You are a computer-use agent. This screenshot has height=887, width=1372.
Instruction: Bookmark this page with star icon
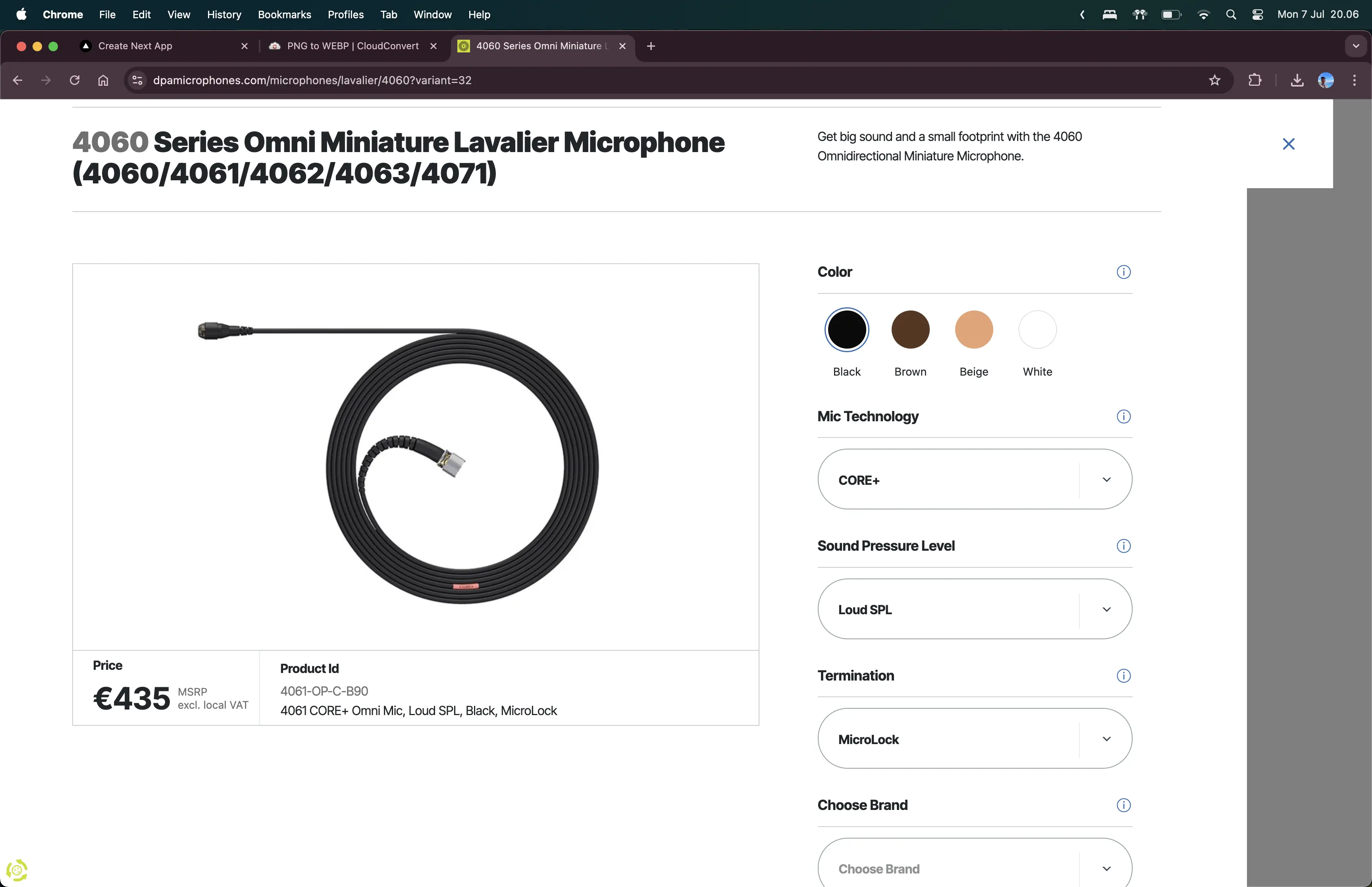coord(1214,80)
